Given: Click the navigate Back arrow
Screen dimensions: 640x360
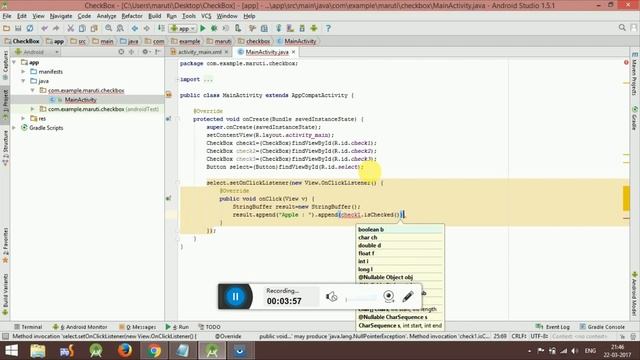Looking at the screenshot, I should point(135,28).
